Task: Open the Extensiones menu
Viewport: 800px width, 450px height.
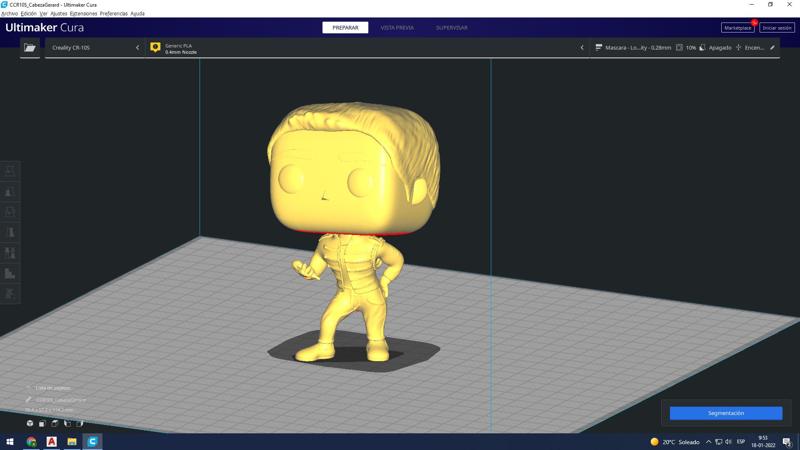Action: click(x=83, y=14)
